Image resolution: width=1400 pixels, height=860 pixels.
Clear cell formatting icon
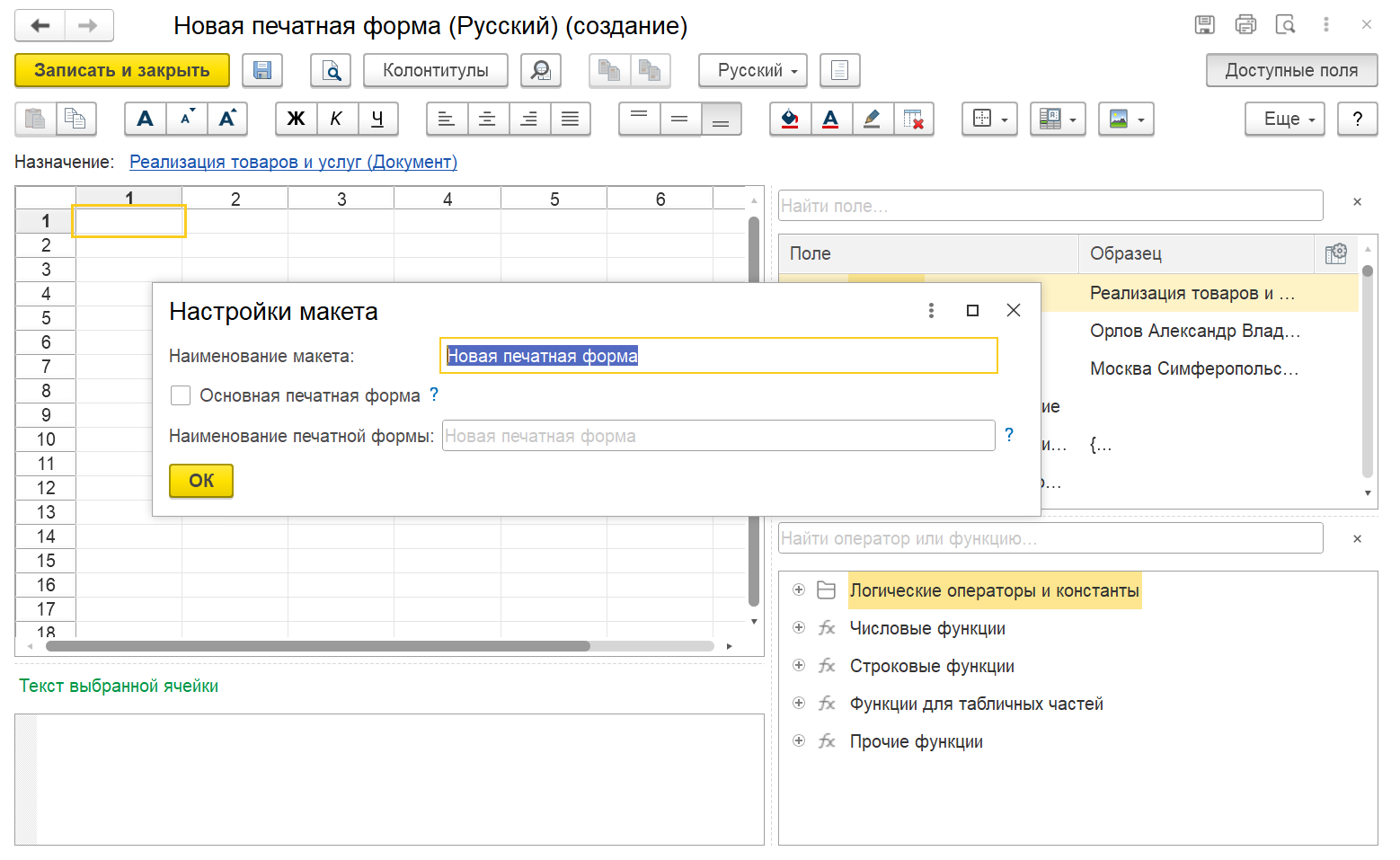click(x=913, y=119)
